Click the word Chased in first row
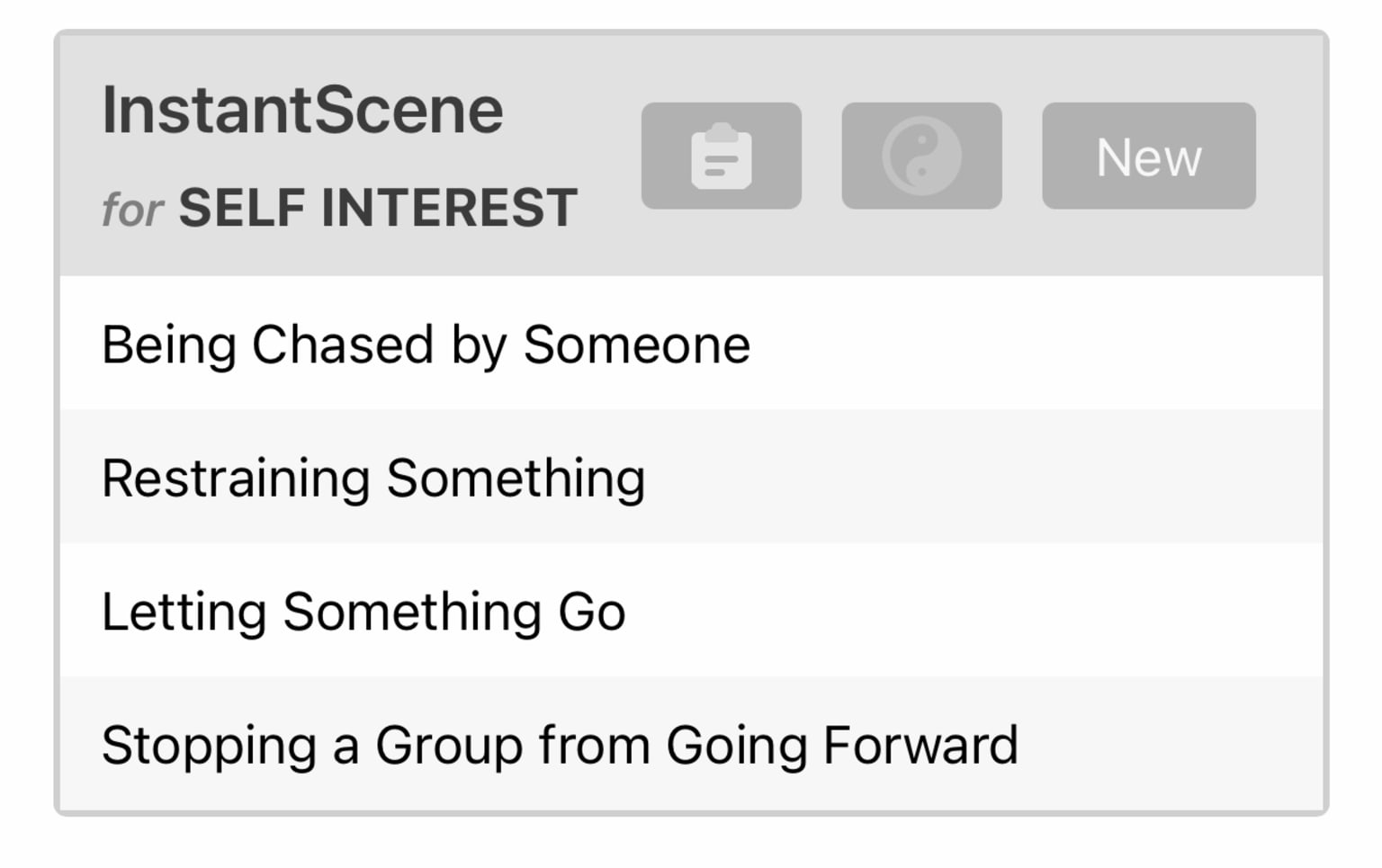Screen dimensions: 1382x868 tap(343, 345)
